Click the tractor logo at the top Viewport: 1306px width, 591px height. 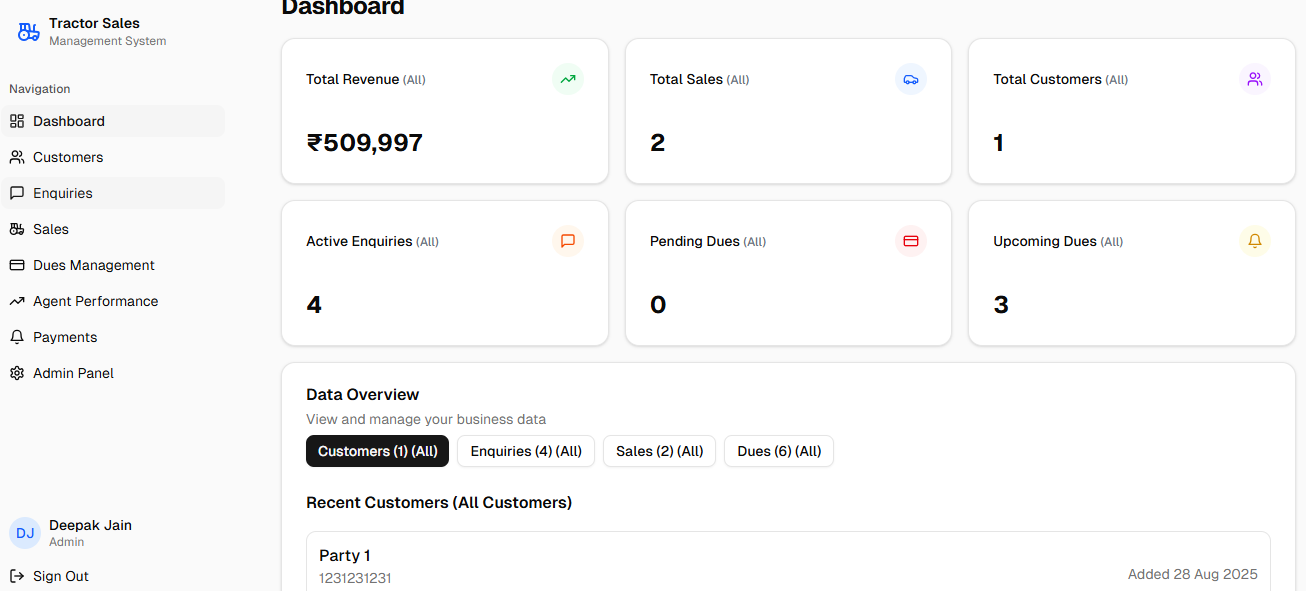pos(28,31)
